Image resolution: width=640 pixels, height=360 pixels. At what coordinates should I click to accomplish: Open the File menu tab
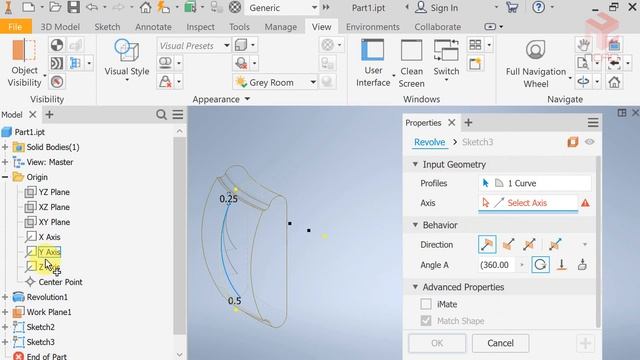(16, 27)
